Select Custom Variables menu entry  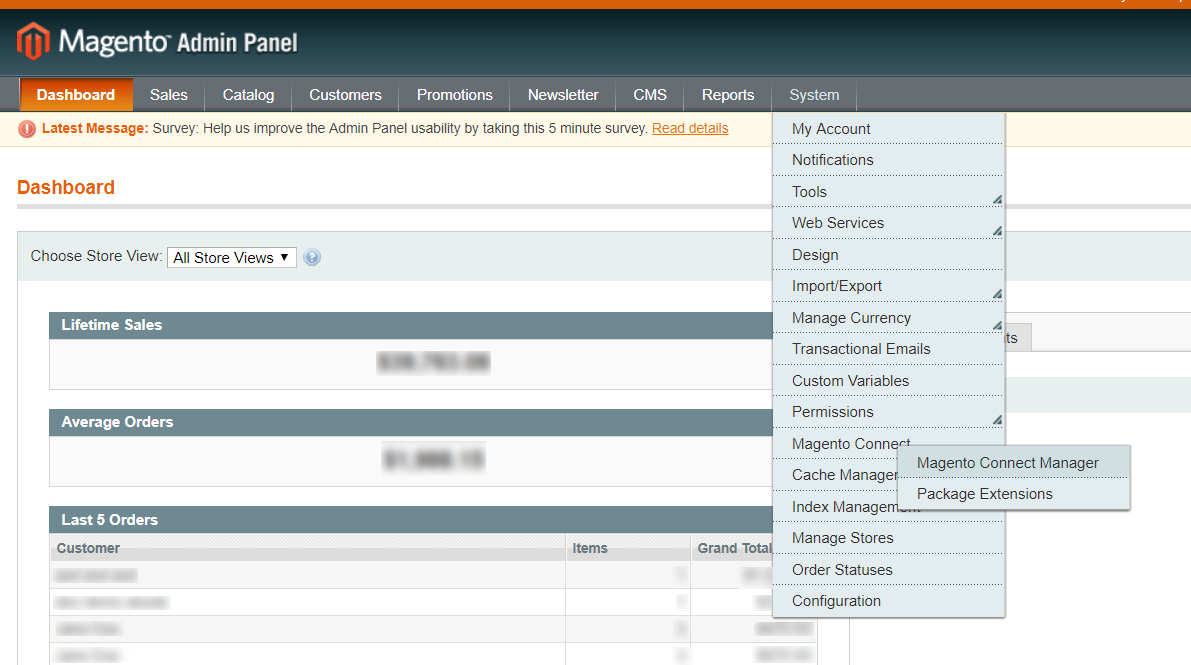pyautogui.click(x=888, y=381)
